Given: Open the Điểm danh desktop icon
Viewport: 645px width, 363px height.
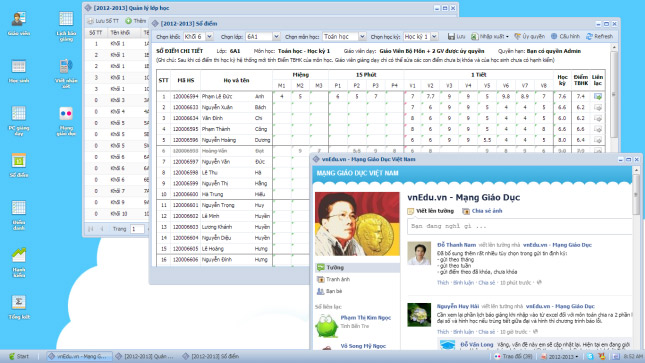Looking at the screenshot, I should click(19, 215).
